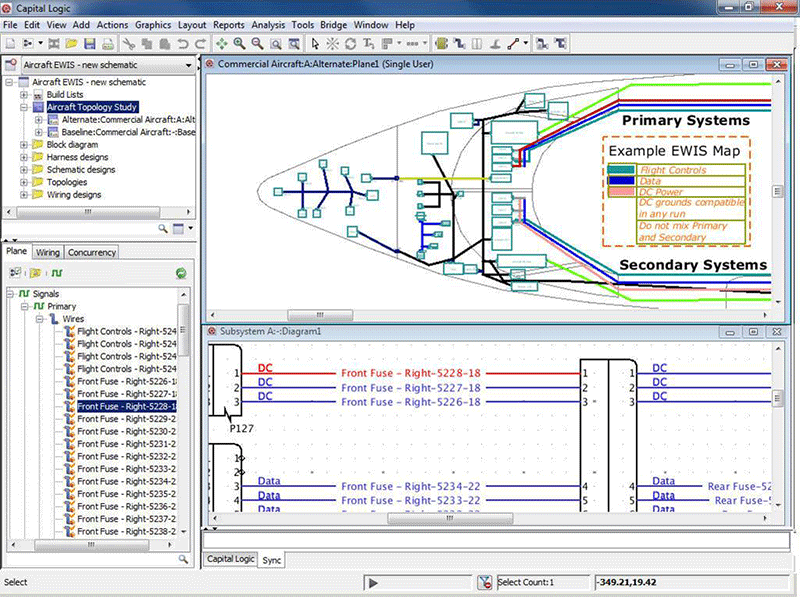The image size is (800, 597).
Task: Click the Undo arrow icon
Action: pos(183,44)
